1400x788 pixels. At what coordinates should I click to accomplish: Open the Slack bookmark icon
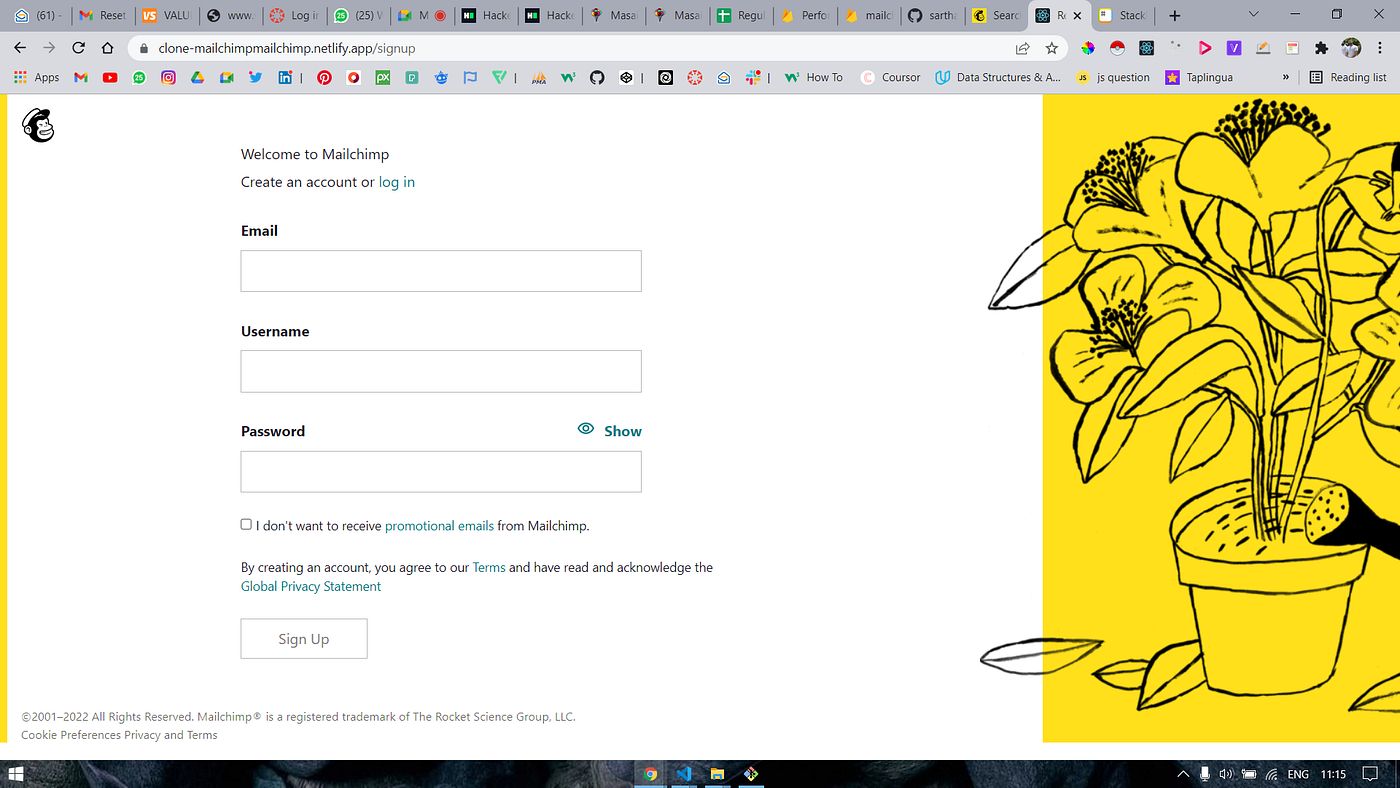pyautogui.click(x=752, y=77)
